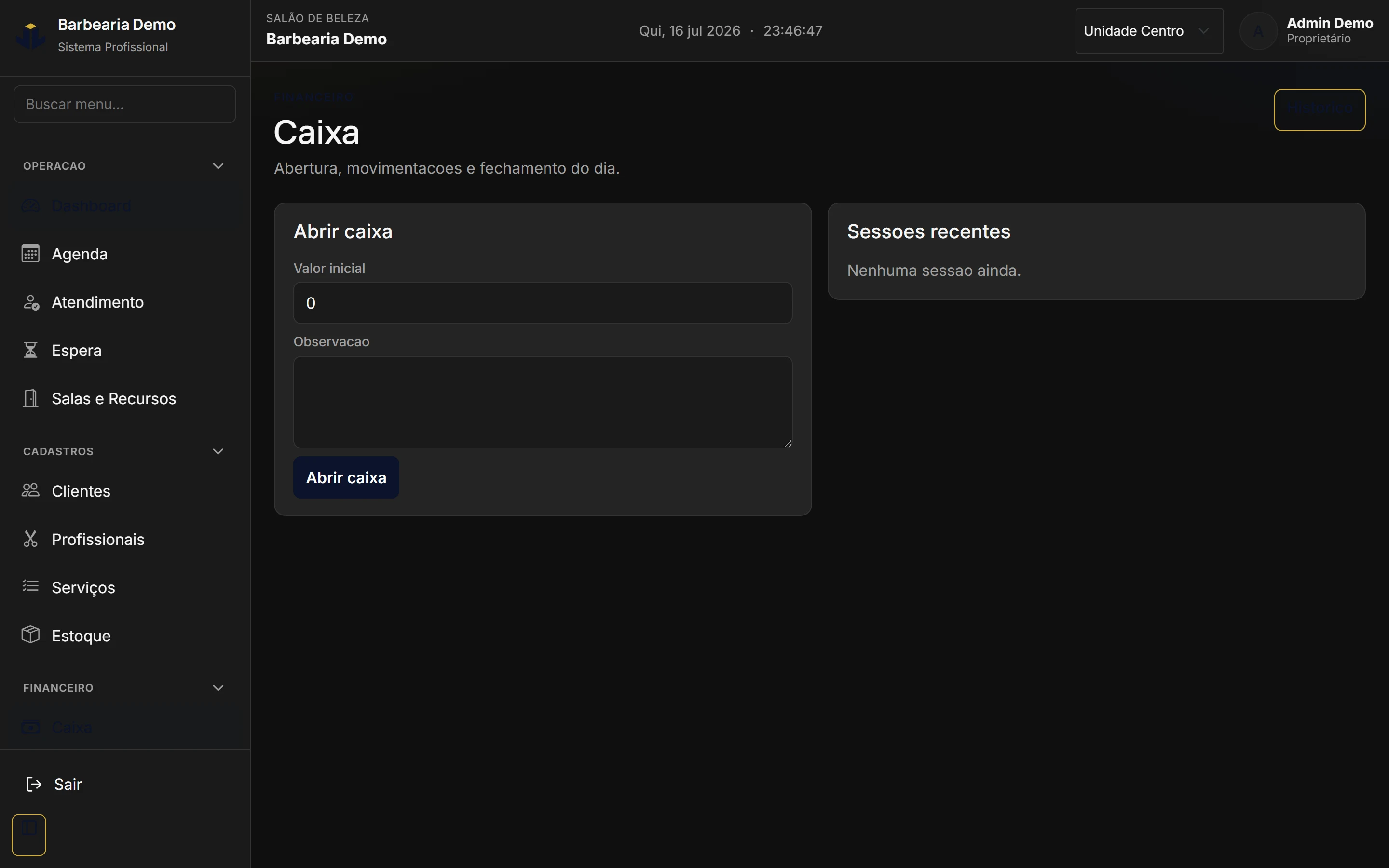Collapse the OPERACAO section chevron
The height and width of the screenshot is (868, 1389).
click(218, 166)
